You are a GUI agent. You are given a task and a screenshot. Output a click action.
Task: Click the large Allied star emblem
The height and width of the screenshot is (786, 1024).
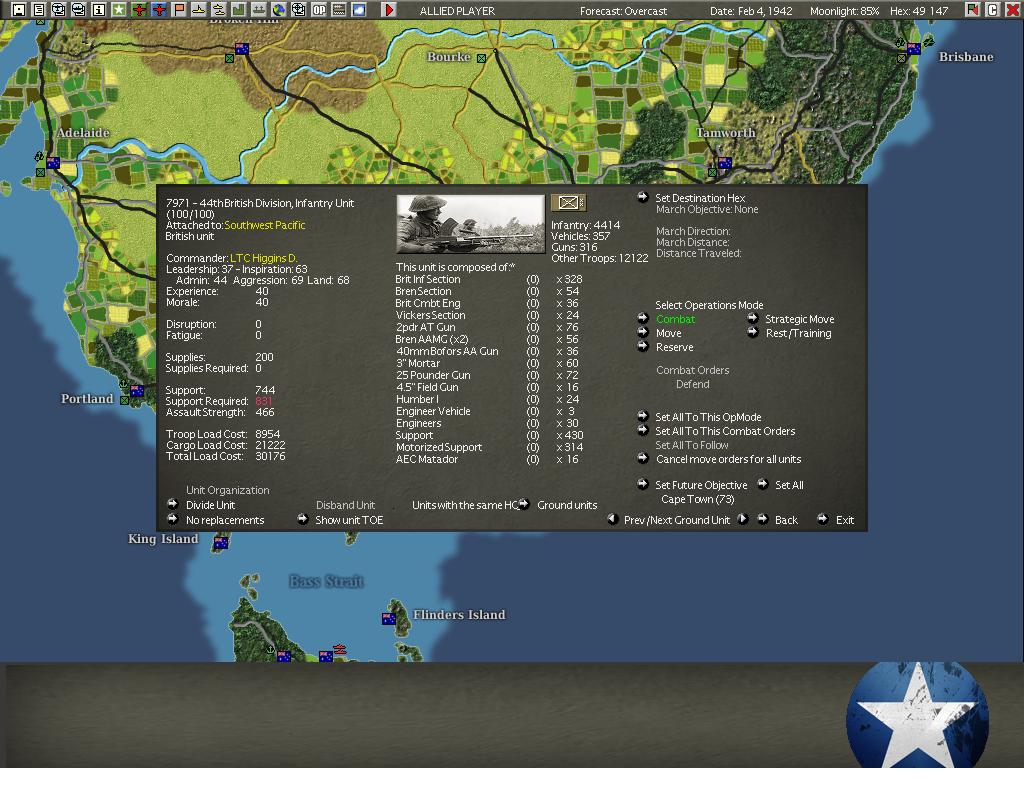(x=917, y=717)
